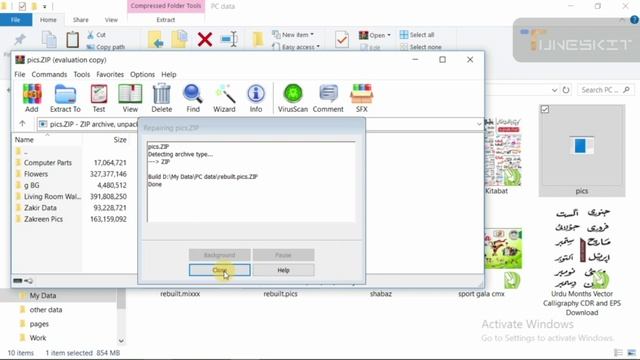Open the View tool in WinRAR
640x360 pixels.
click(x=130, y=98)
